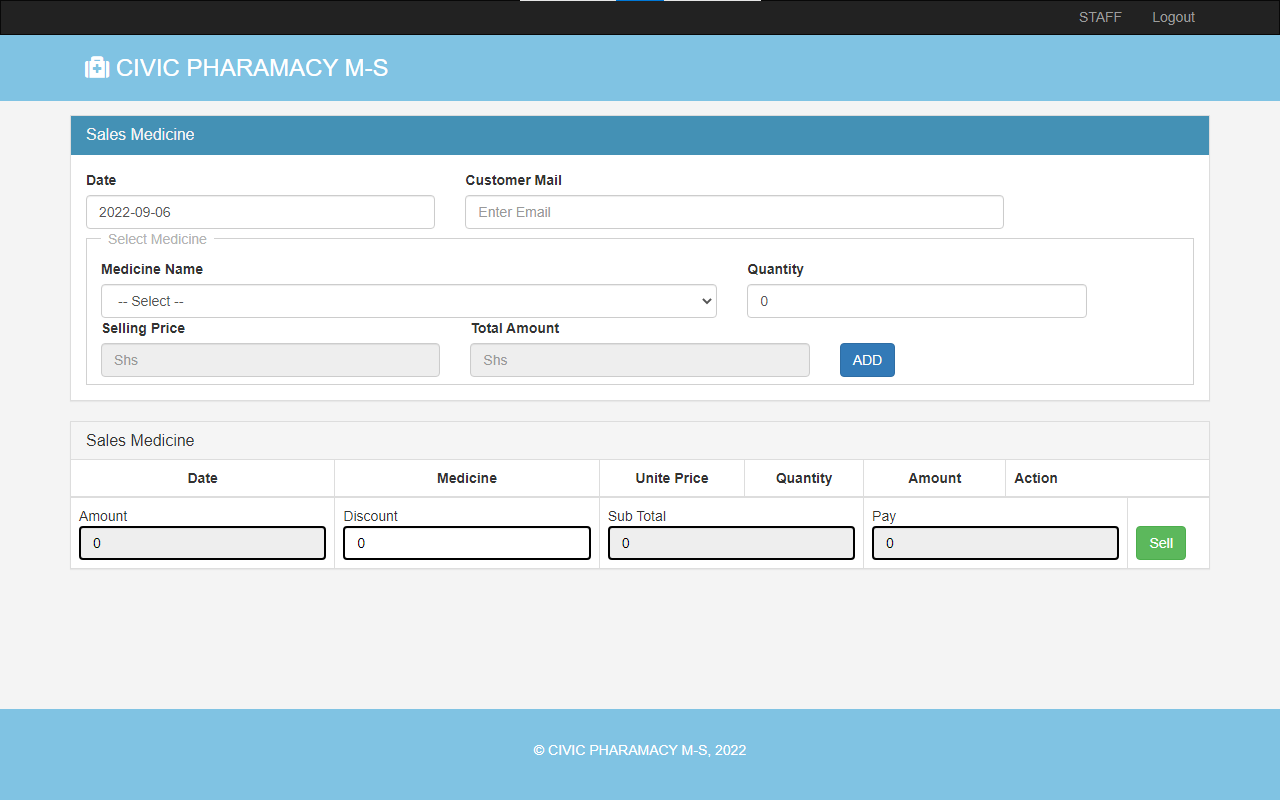Click the Sub Total field

731,543
